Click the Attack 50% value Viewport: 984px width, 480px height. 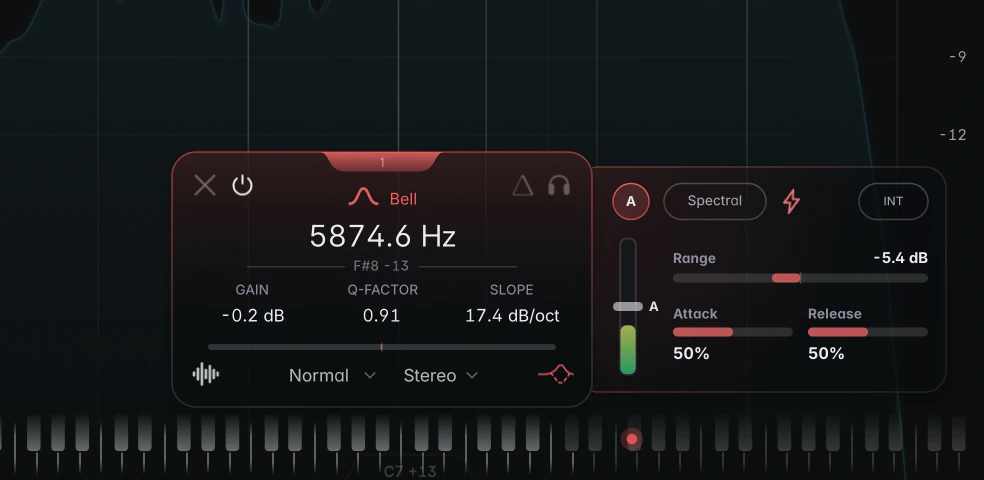pos(691,353)
